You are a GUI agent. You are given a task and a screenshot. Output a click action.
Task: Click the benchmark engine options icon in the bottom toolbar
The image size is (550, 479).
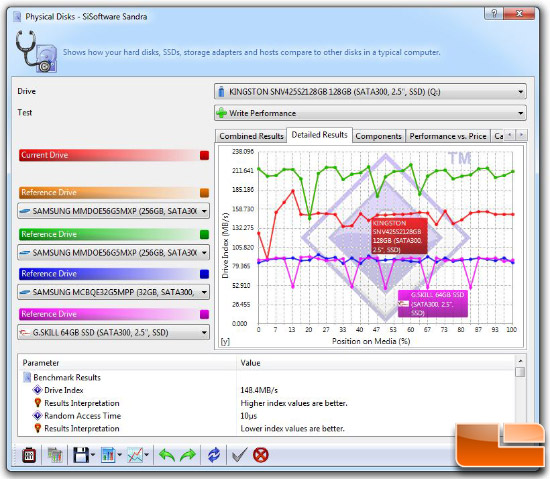coord(29,455)
